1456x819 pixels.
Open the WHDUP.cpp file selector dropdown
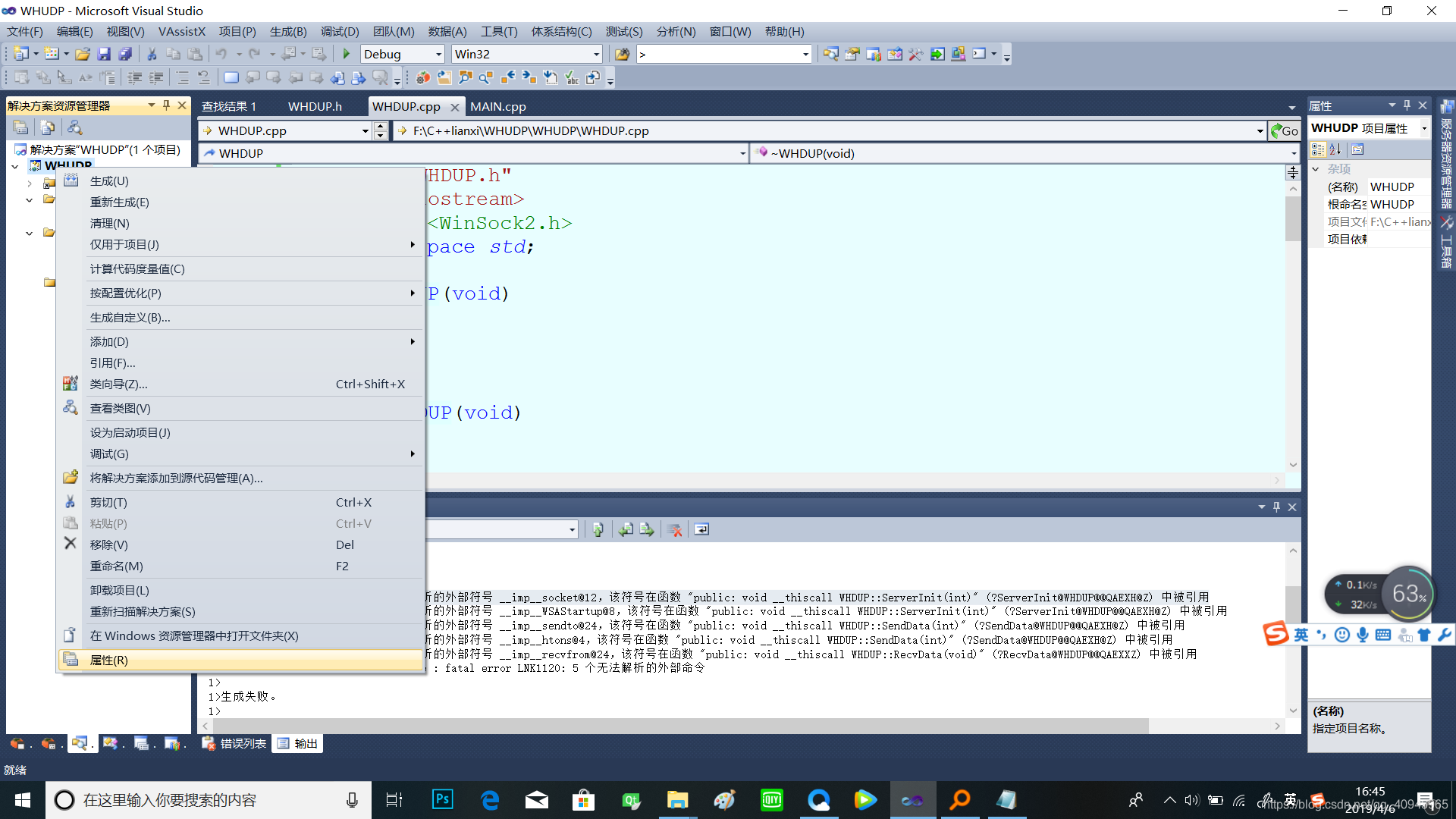pos(365,130)
